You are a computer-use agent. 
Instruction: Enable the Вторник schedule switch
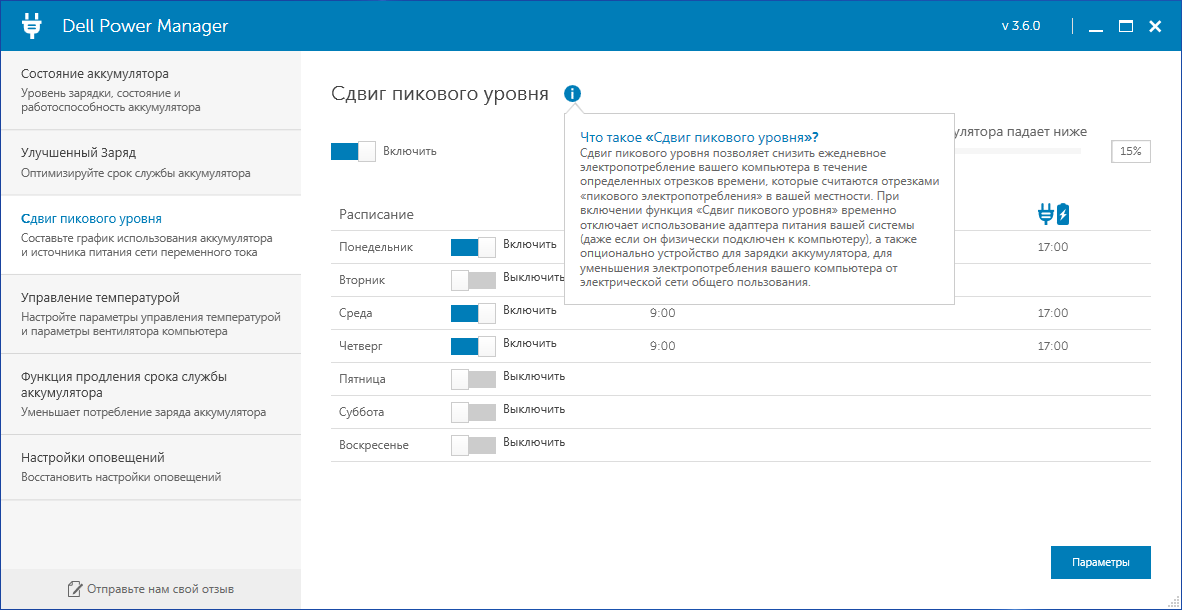tap(473, 280)
